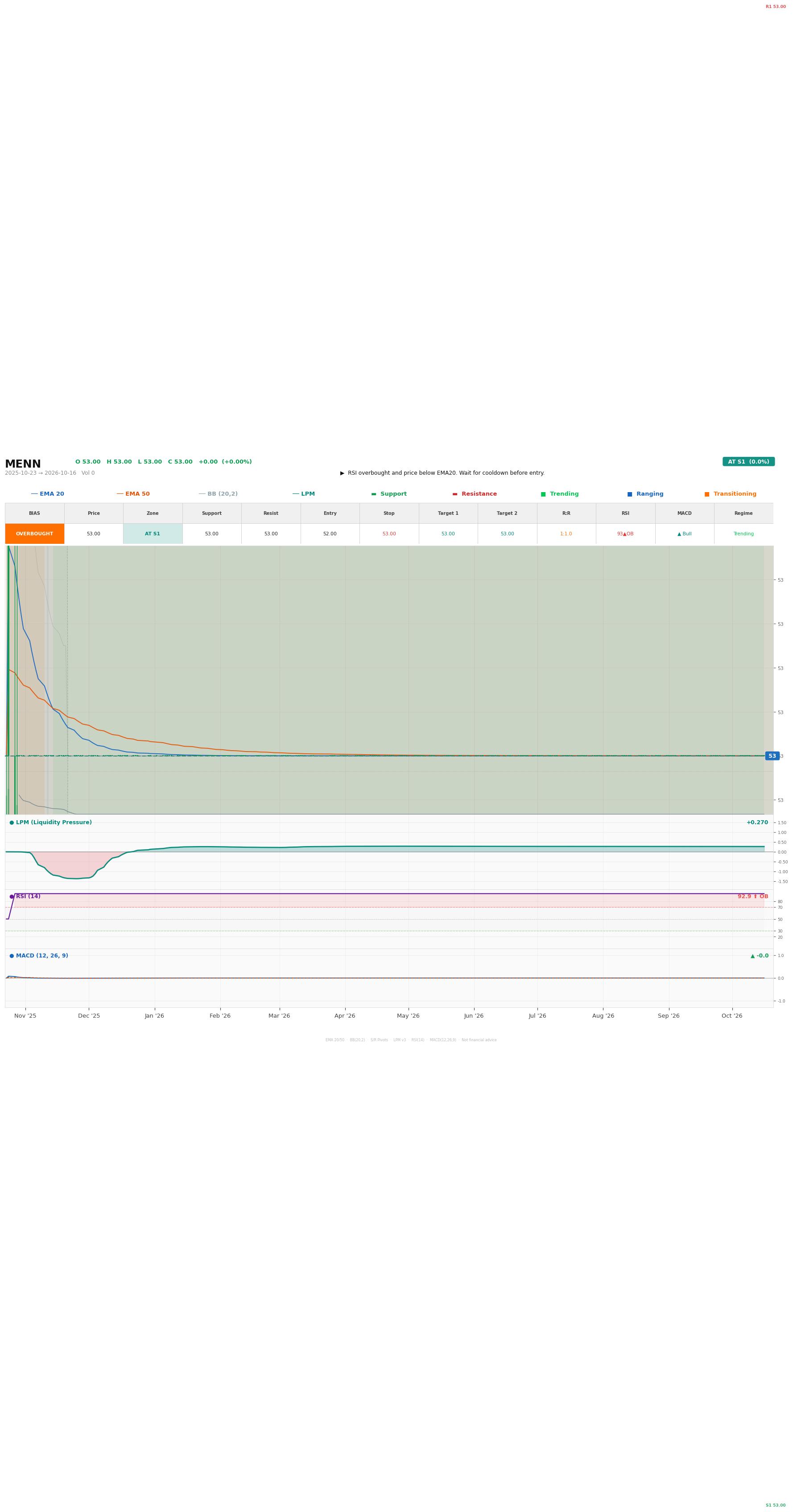Click the RSI overbought cooldown advice message
Screen dimensions: 793x1512
pos(442,473)
